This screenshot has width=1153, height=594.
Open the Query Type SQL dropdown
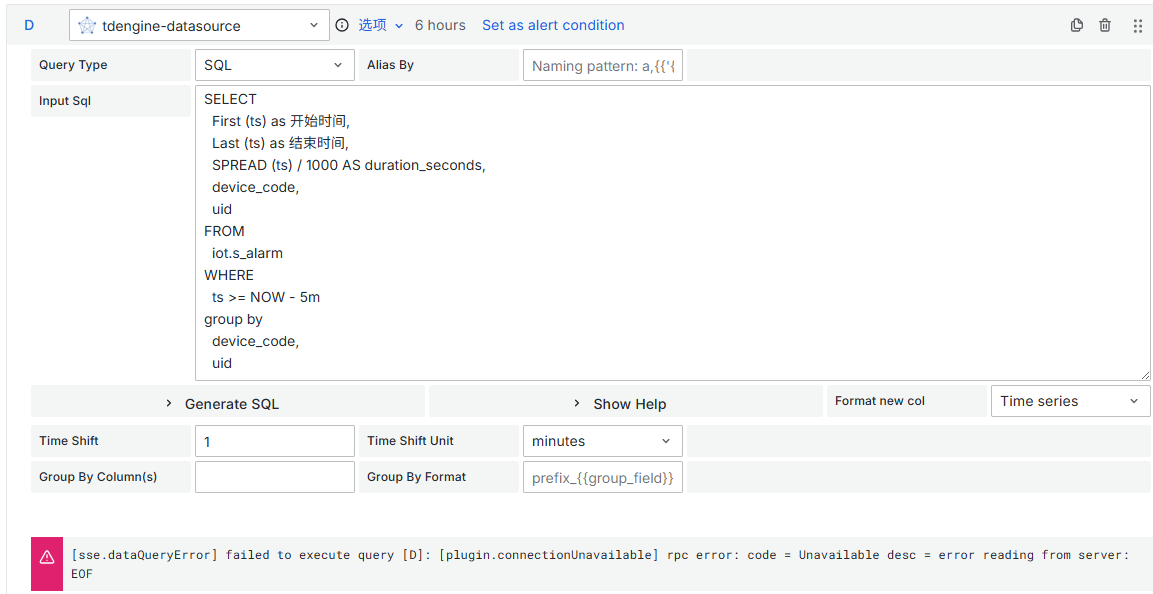pos(274,65)
